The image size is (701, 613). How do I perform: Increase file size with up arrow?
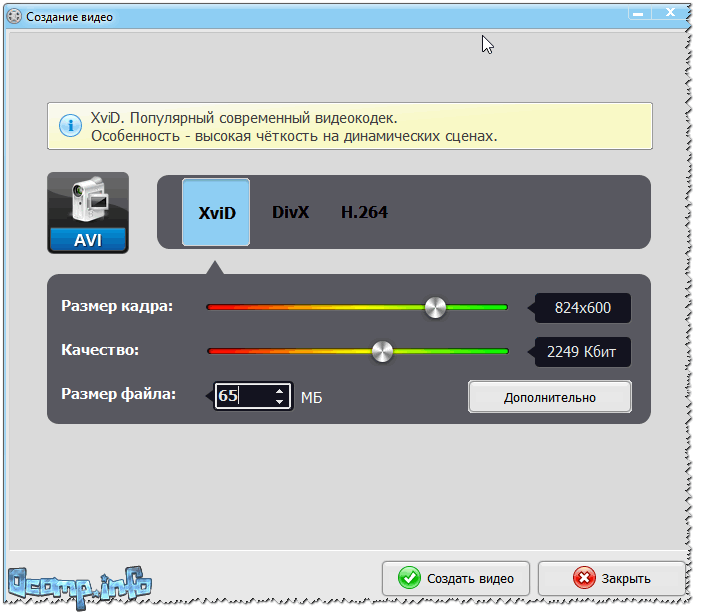pos(280,391)
